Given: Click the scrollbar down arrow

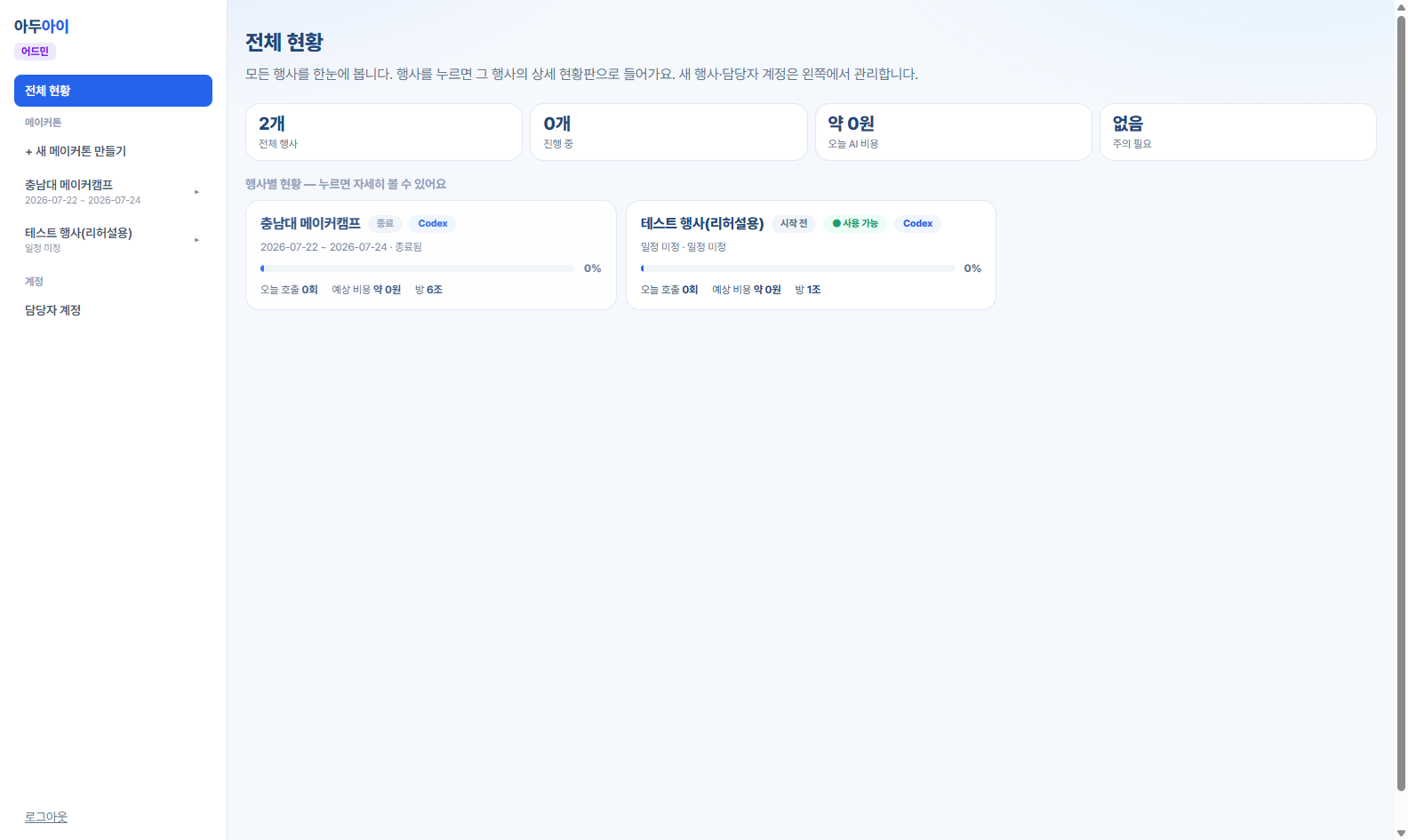Looking at the screenshot, I should (x=1401, y=833).
